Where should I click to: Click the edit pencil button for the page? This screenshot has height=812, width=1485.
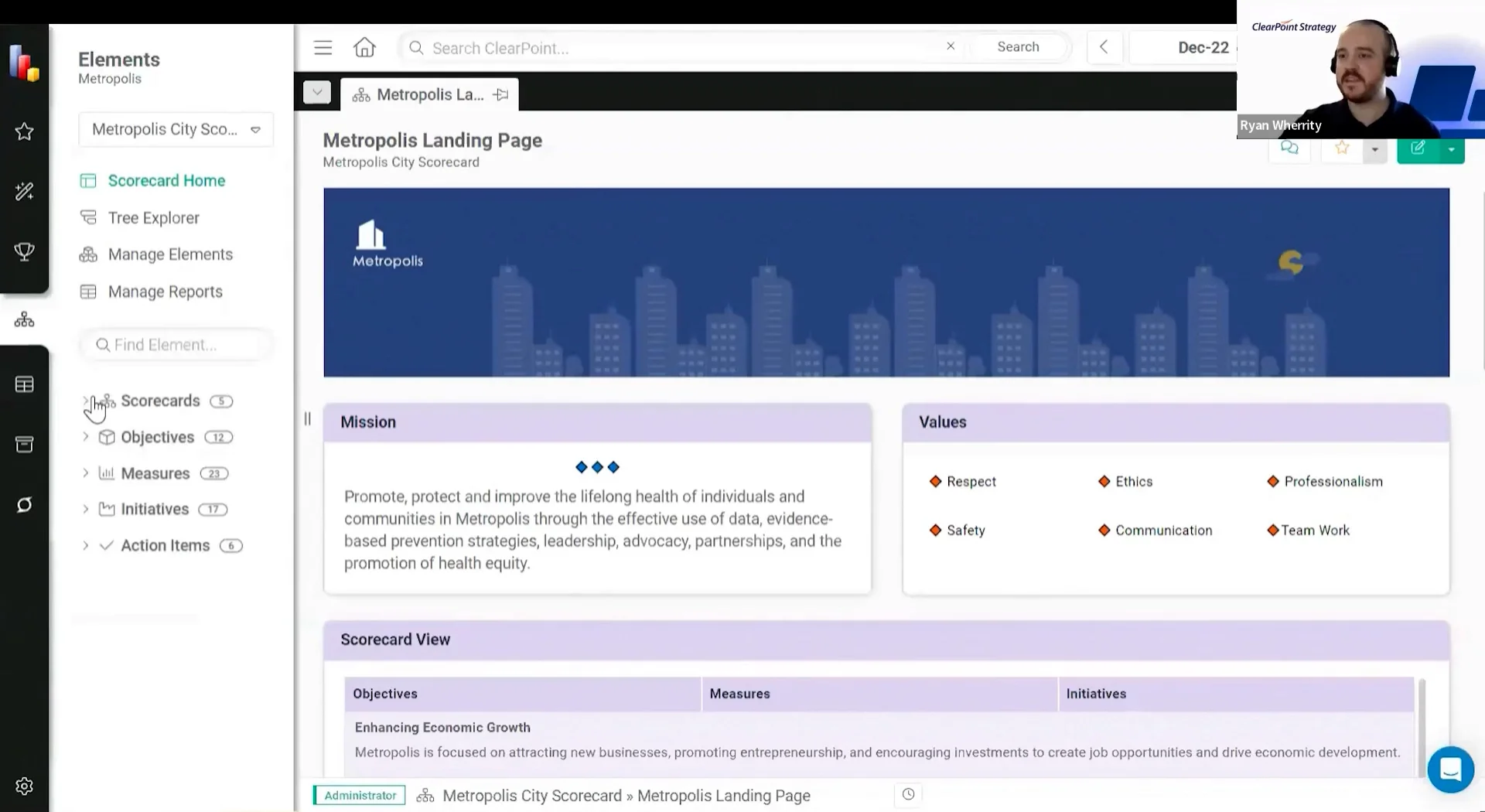point(1418,149)
